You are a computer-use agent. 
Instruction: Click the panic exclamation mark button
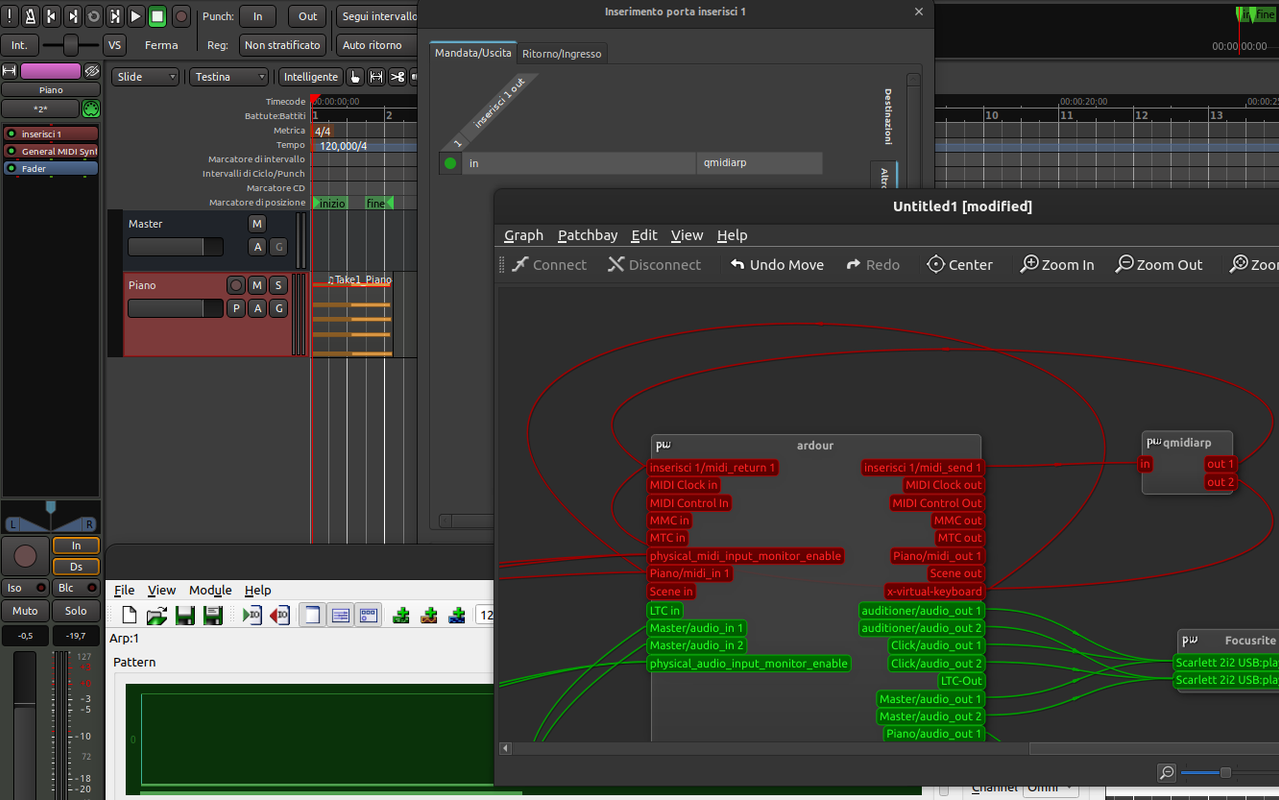(x=10, y=16)
